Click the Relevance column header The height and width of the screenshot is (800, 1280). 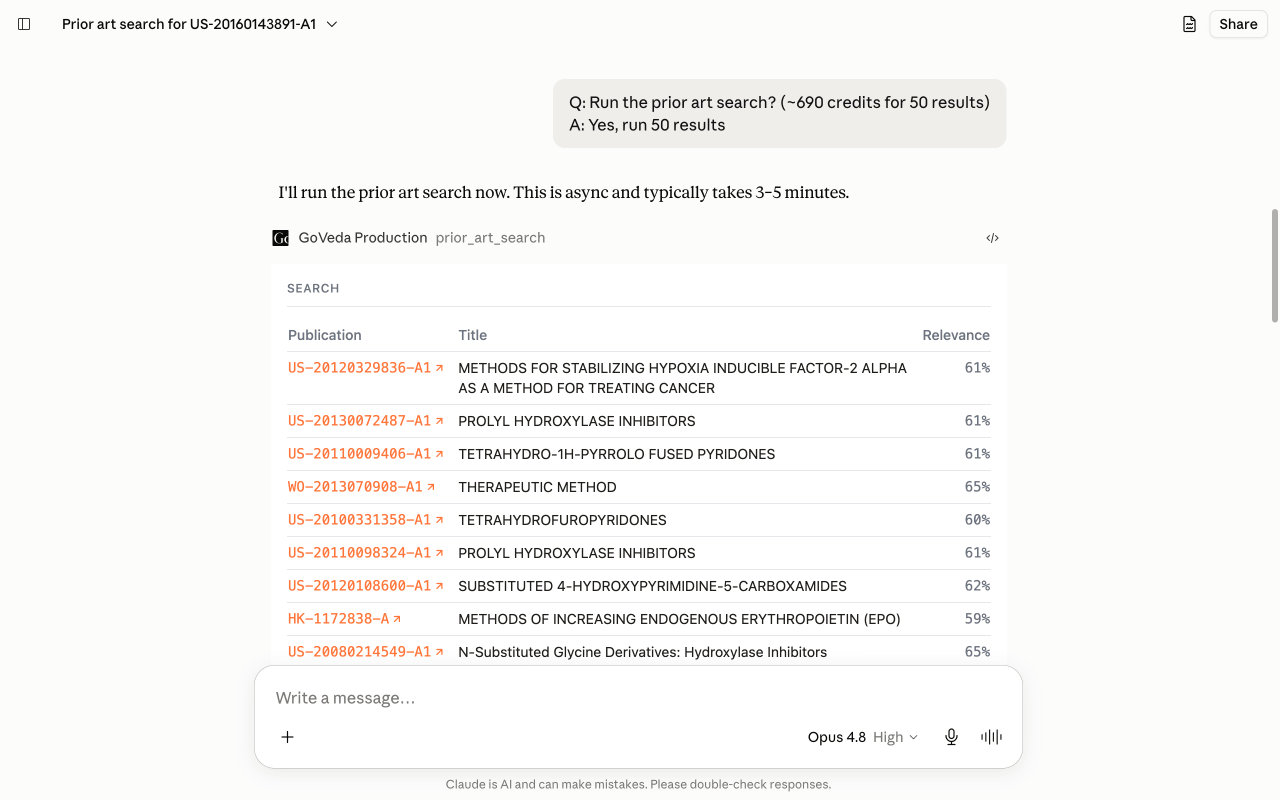(955, 335)
